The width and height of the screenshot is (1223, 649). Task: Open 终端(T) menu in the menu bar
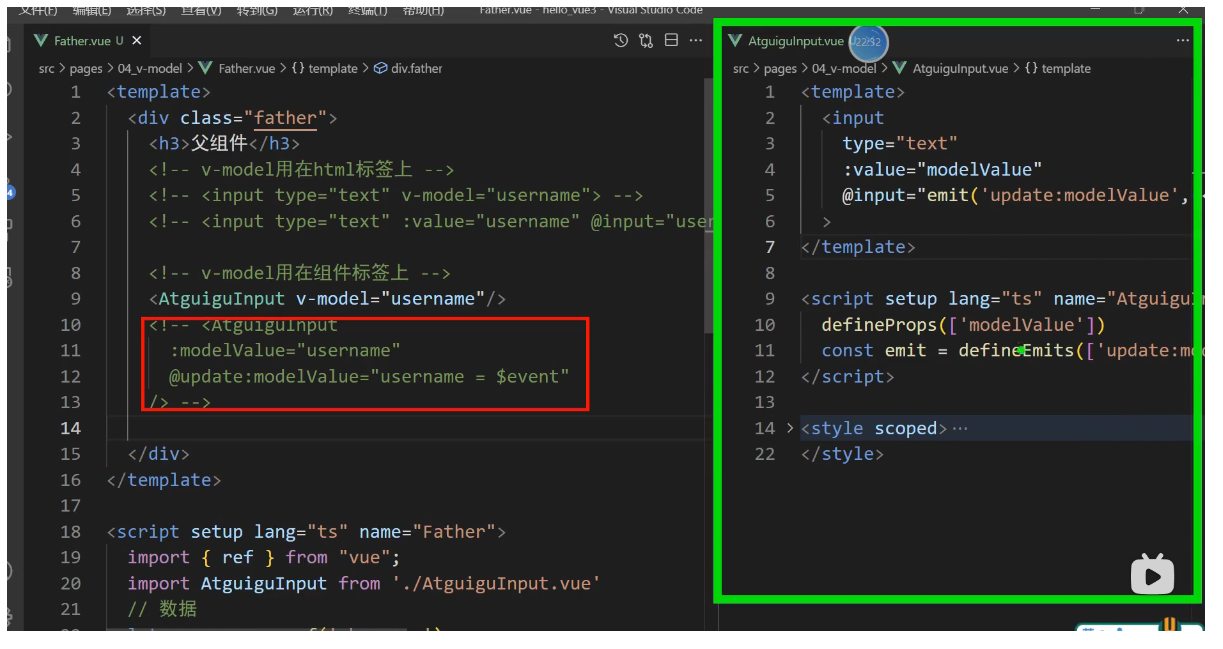(x=369, y=10)
